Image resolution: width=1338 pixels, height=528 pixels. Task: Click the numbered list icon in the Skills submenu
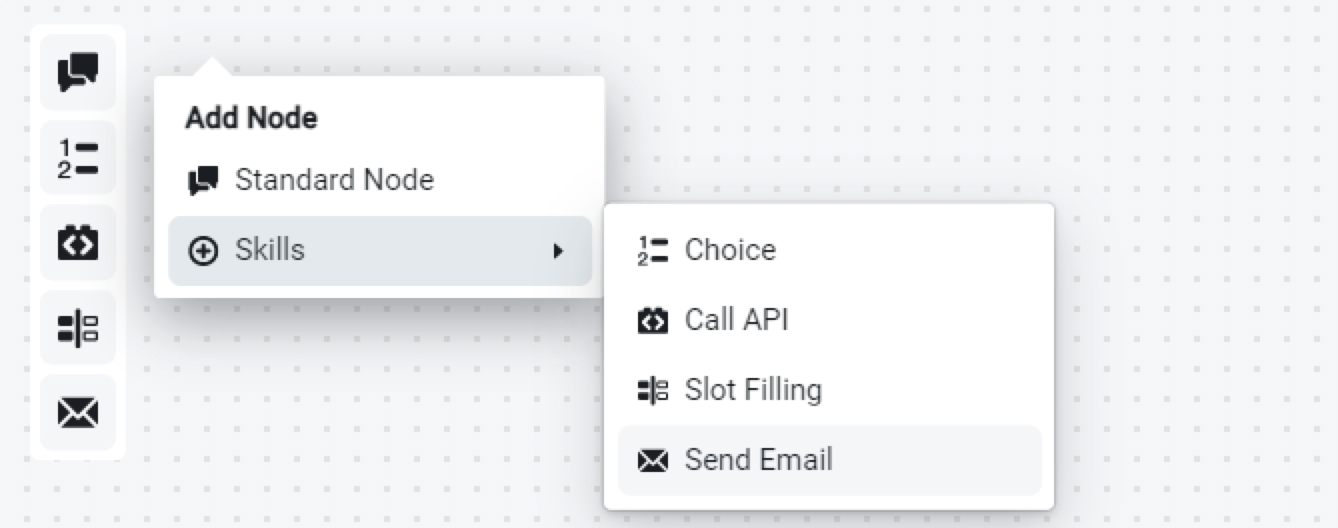tap(652, 250)
